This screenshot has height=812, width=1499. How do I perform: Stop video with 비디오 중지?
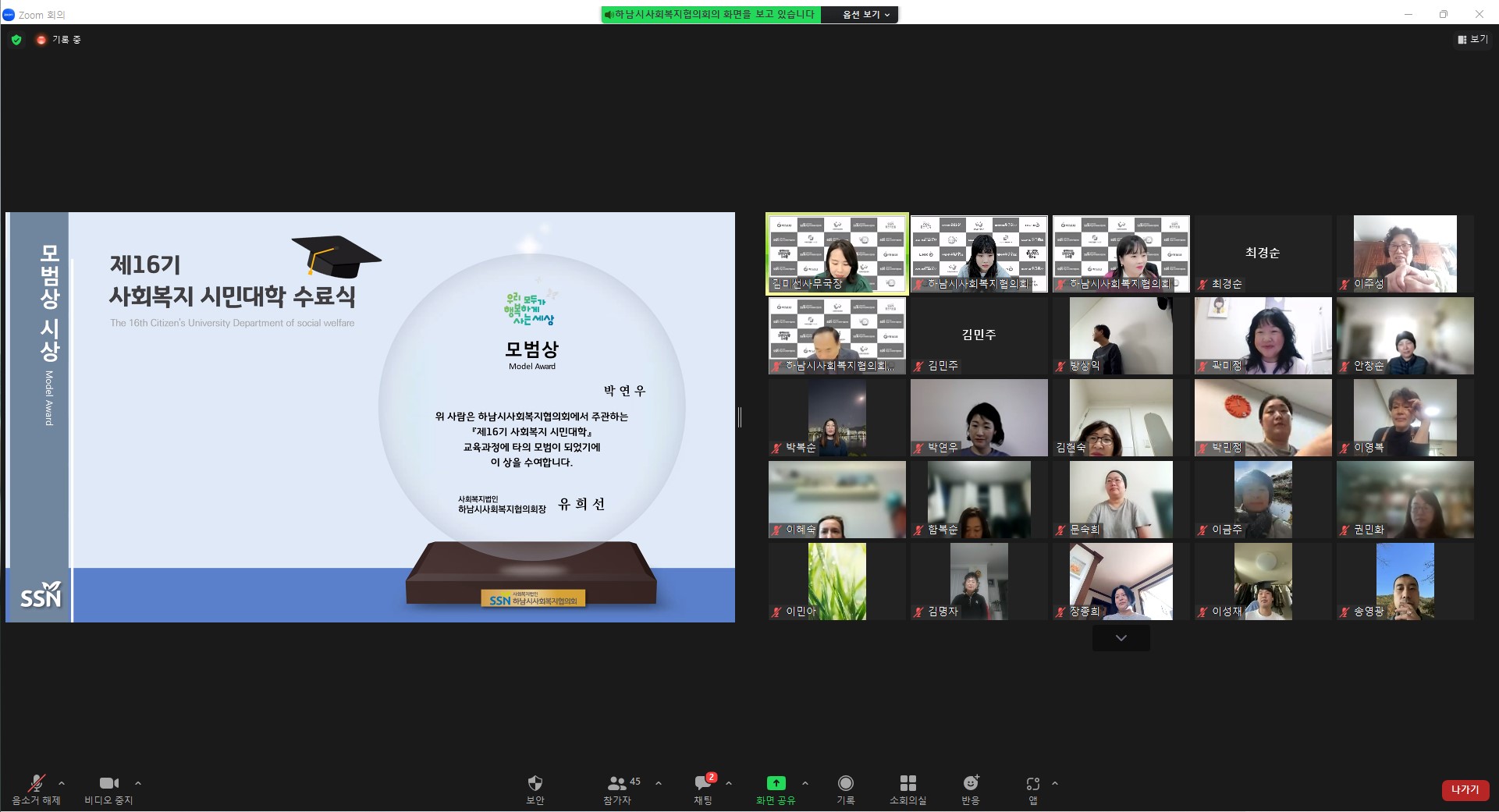[x=108, y=783]
